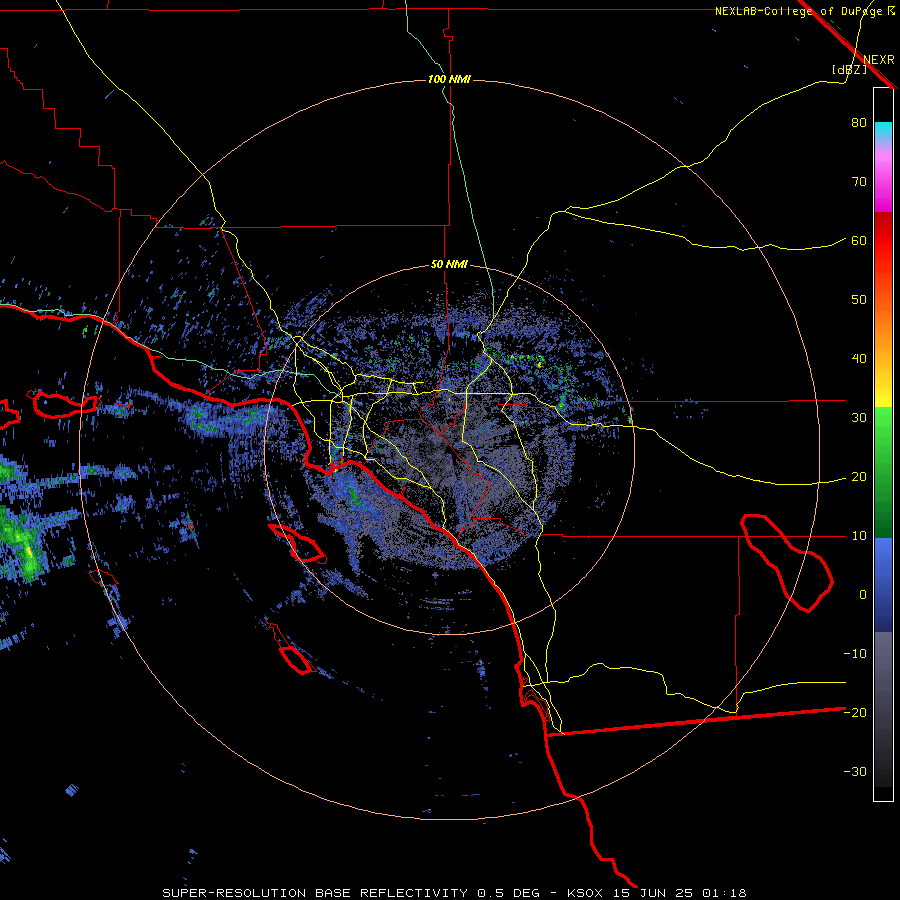Image resolution: width=900 pixels, height=900 pixels.
Task: Click the 30 value on the dBZ scale
Action: click(x=859, y=418)
